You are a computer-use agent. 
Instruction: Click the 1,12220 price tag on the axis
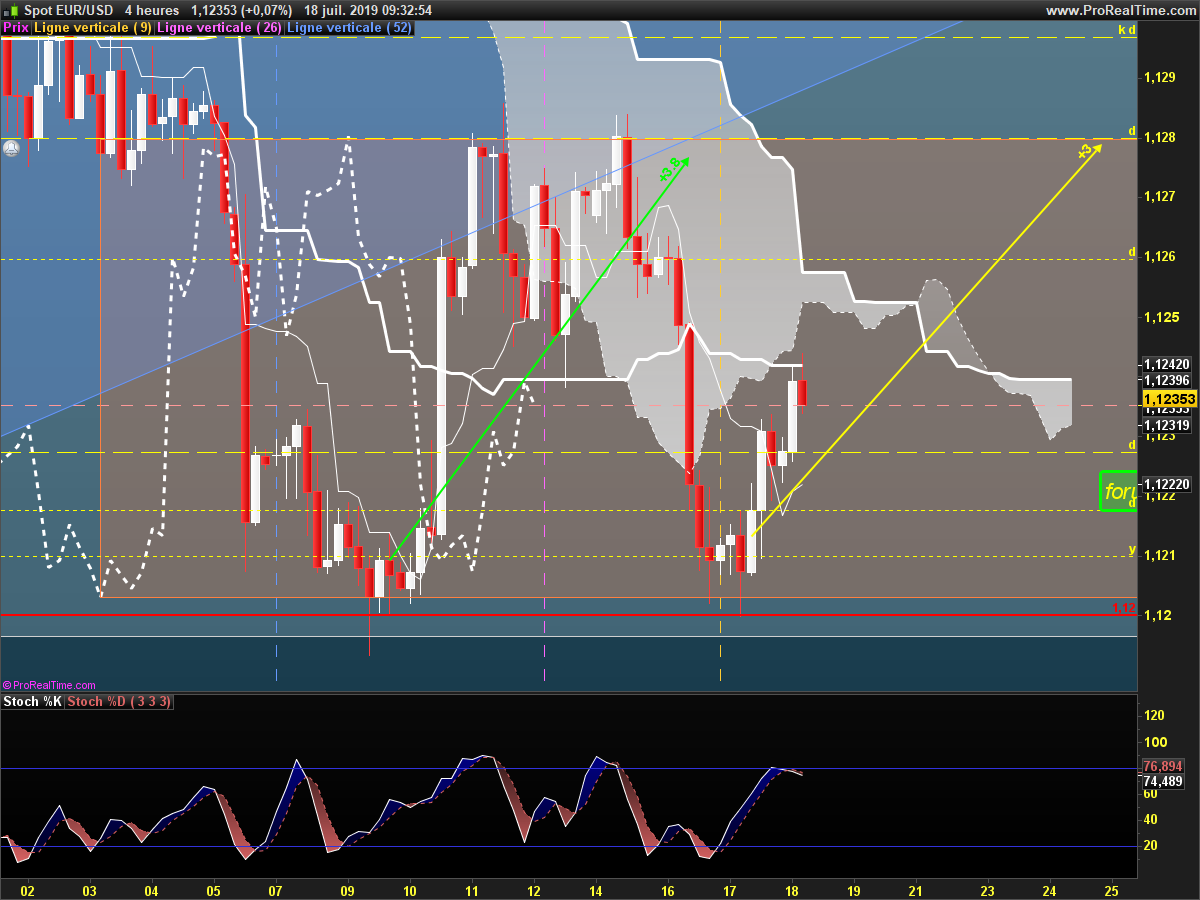[1166, 484]
